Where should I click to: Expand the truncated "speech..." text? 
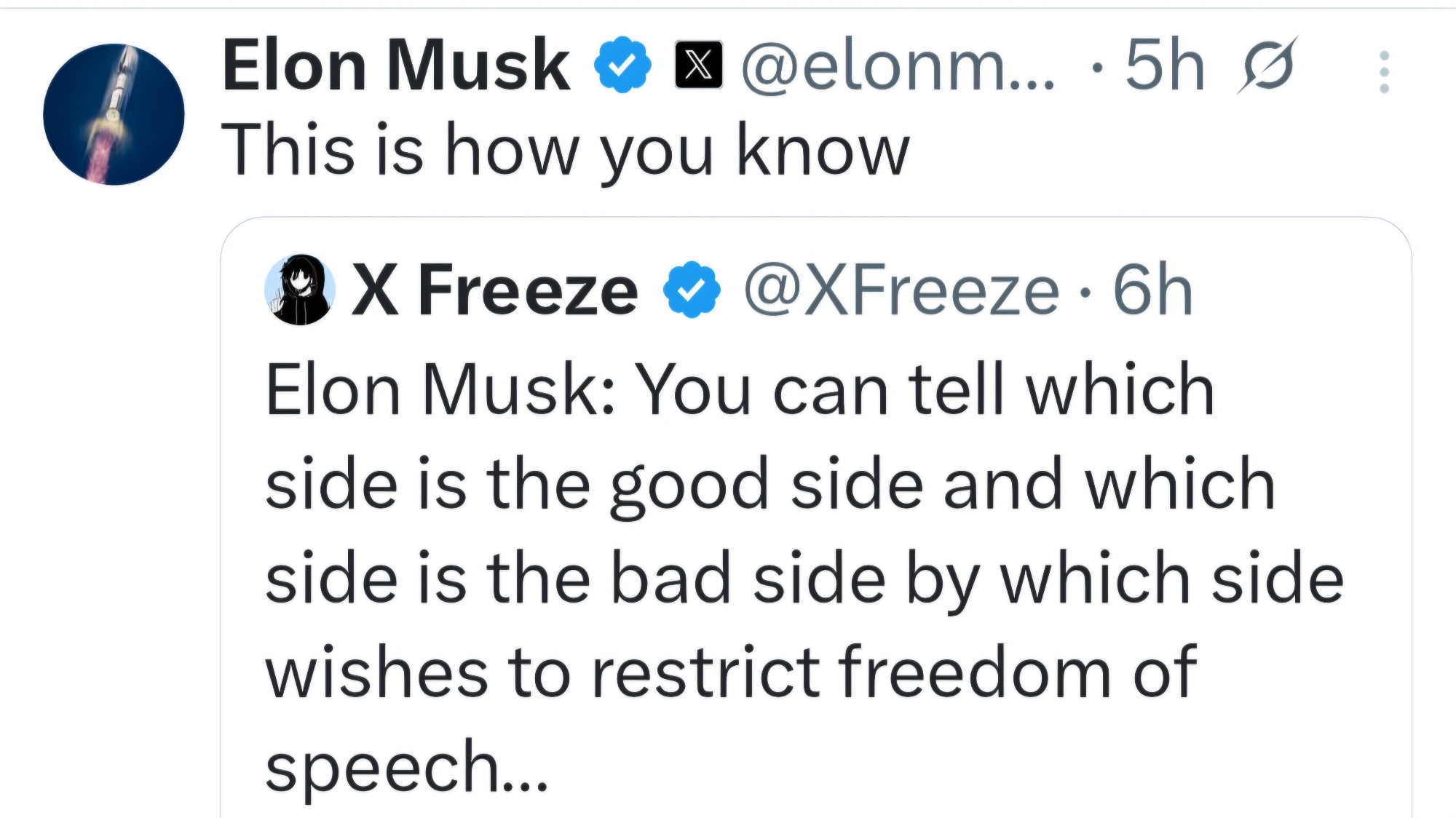tap(406, 766)
